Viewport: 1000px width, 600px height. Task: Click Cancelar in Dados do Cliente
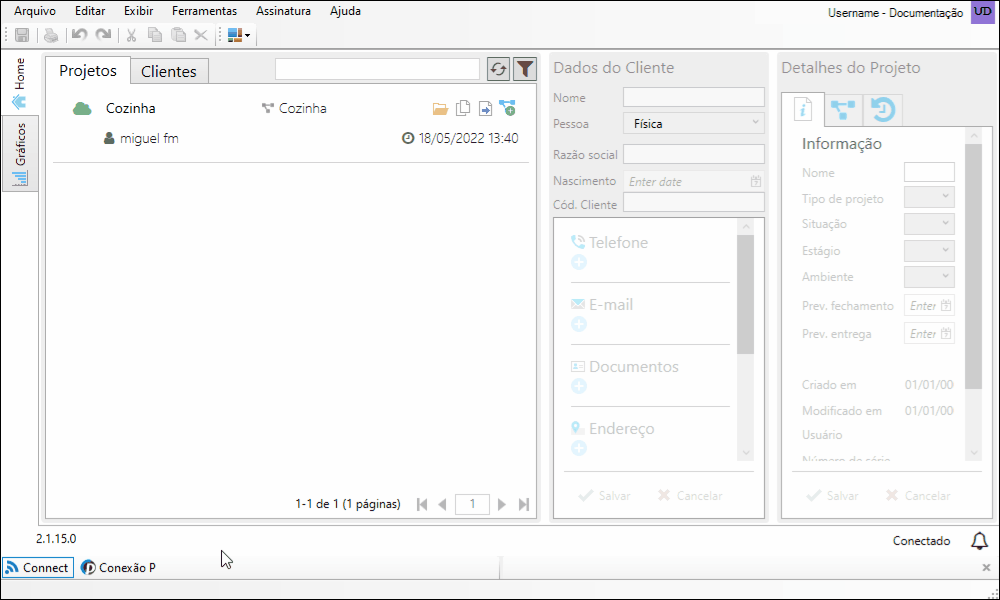coord(689,495)
